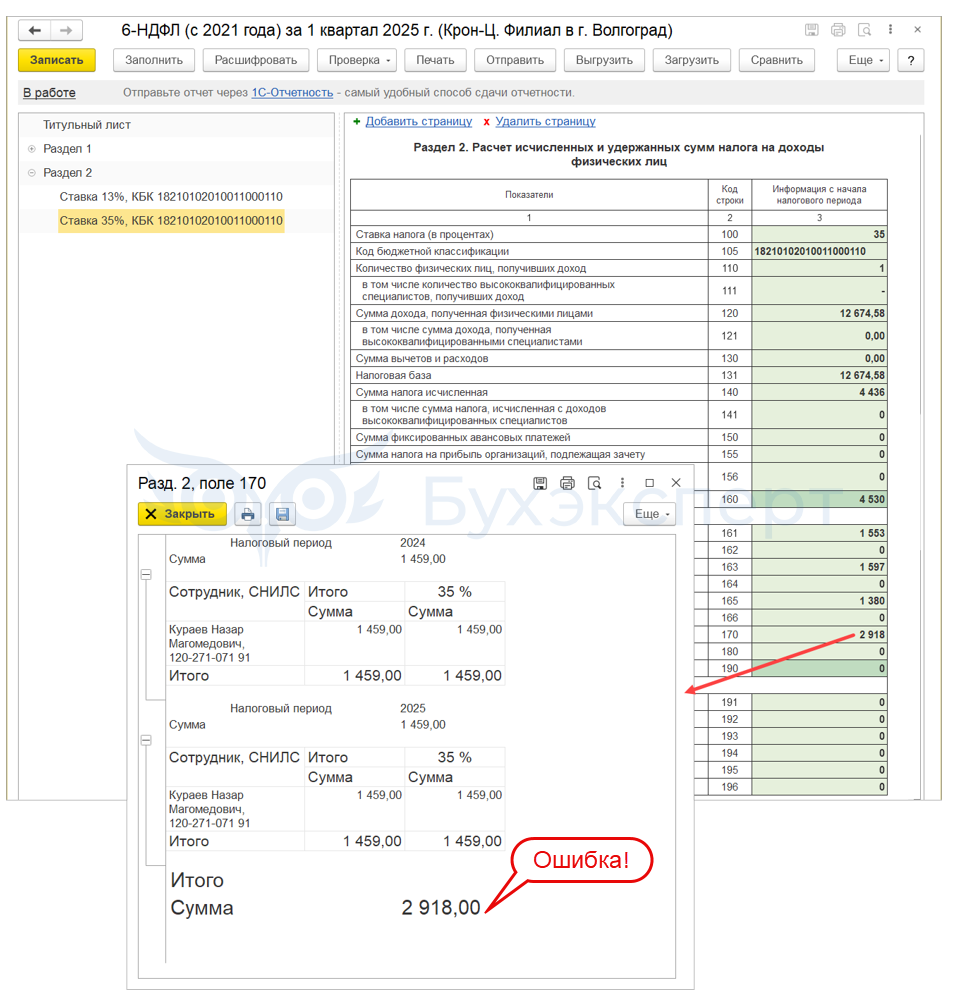Open the three-dot menu in main header
This screenshot has width=977, height=995.
point(891,30)
